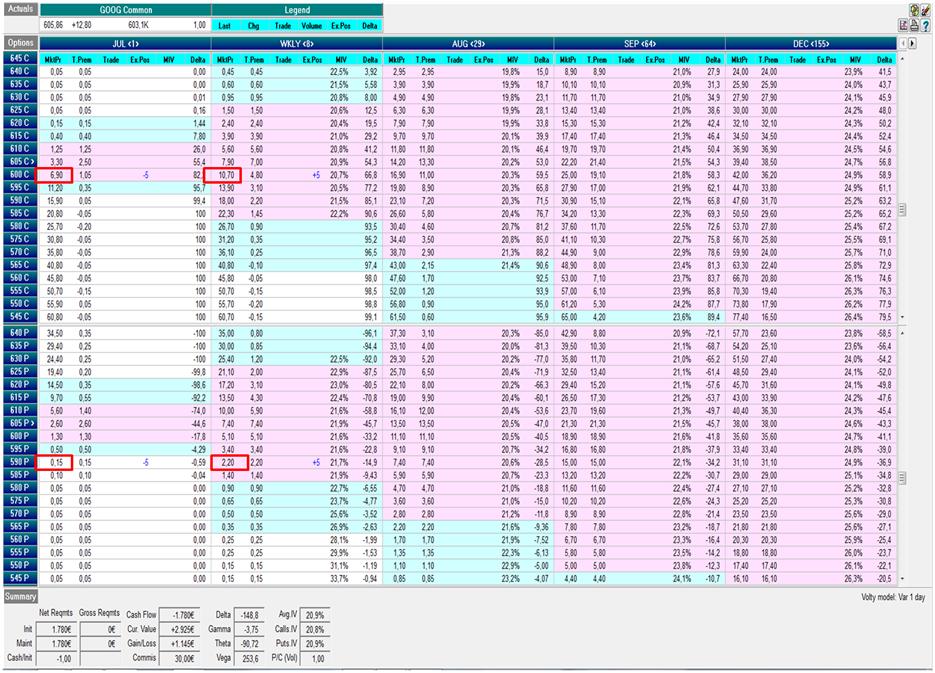Select the 545 C strike button
The image size is (935, 673).
[x=20, y=317]
